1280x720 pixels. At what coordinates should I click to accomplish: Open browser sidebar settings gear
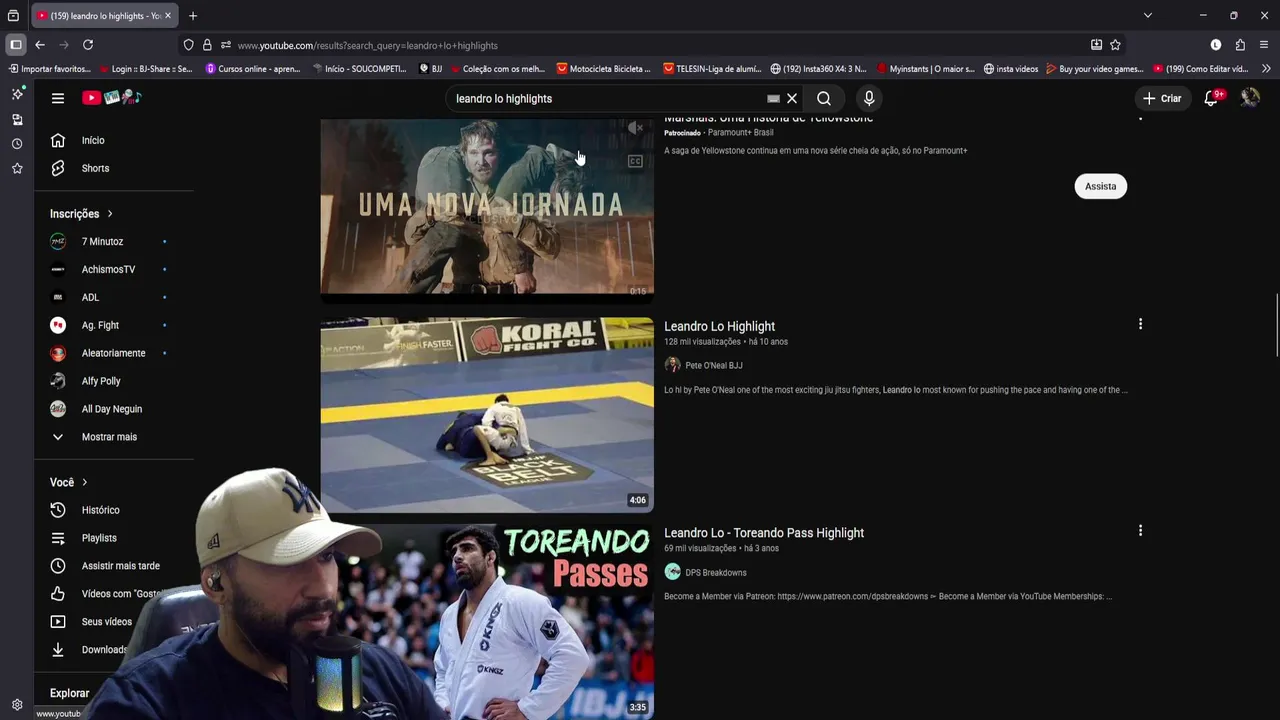coord(17,704)
